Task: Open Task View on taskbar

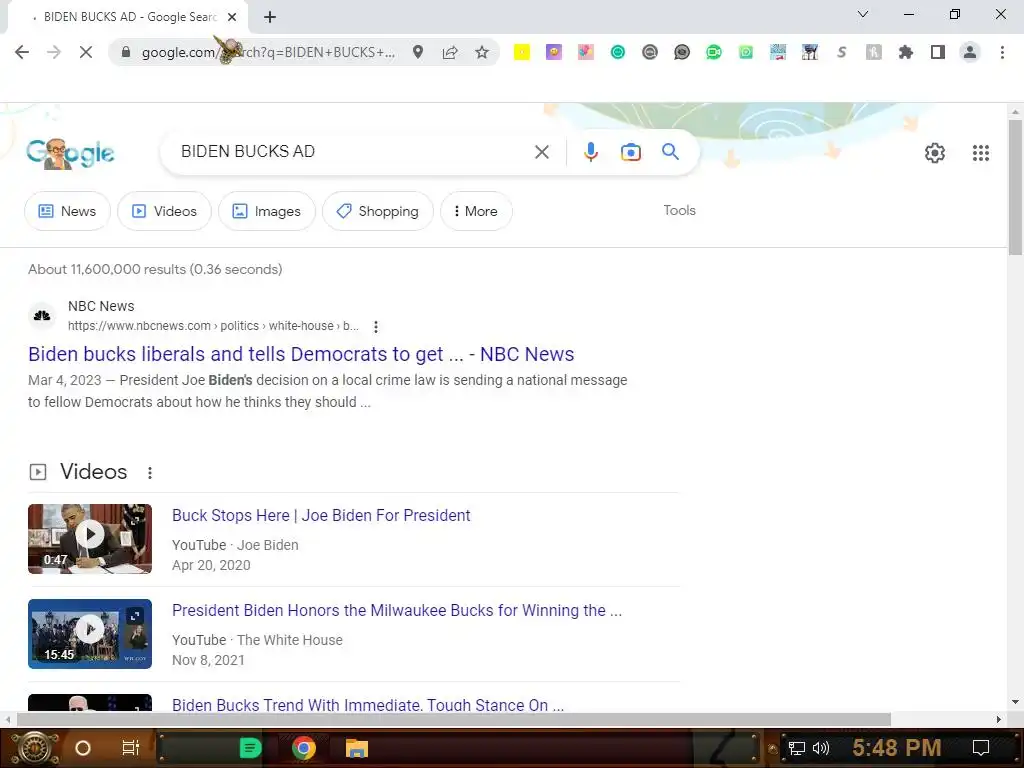Action: tap(131, 748)
